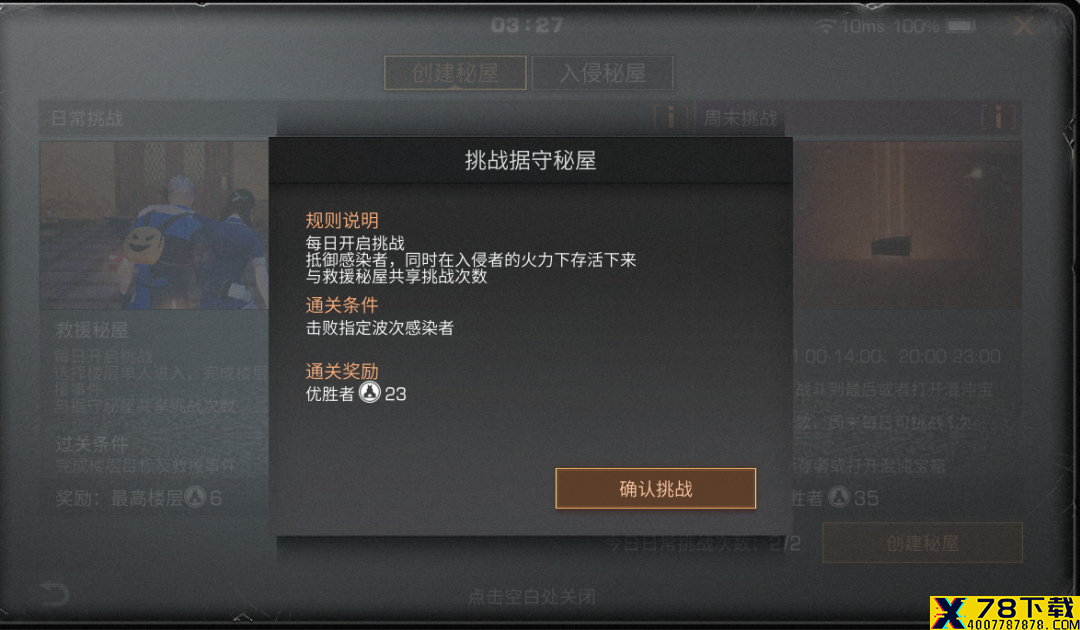This screenshot has width=1080, height=630.
Task: Go back using the return arrow icon
Action: click(x=54, y=593)
